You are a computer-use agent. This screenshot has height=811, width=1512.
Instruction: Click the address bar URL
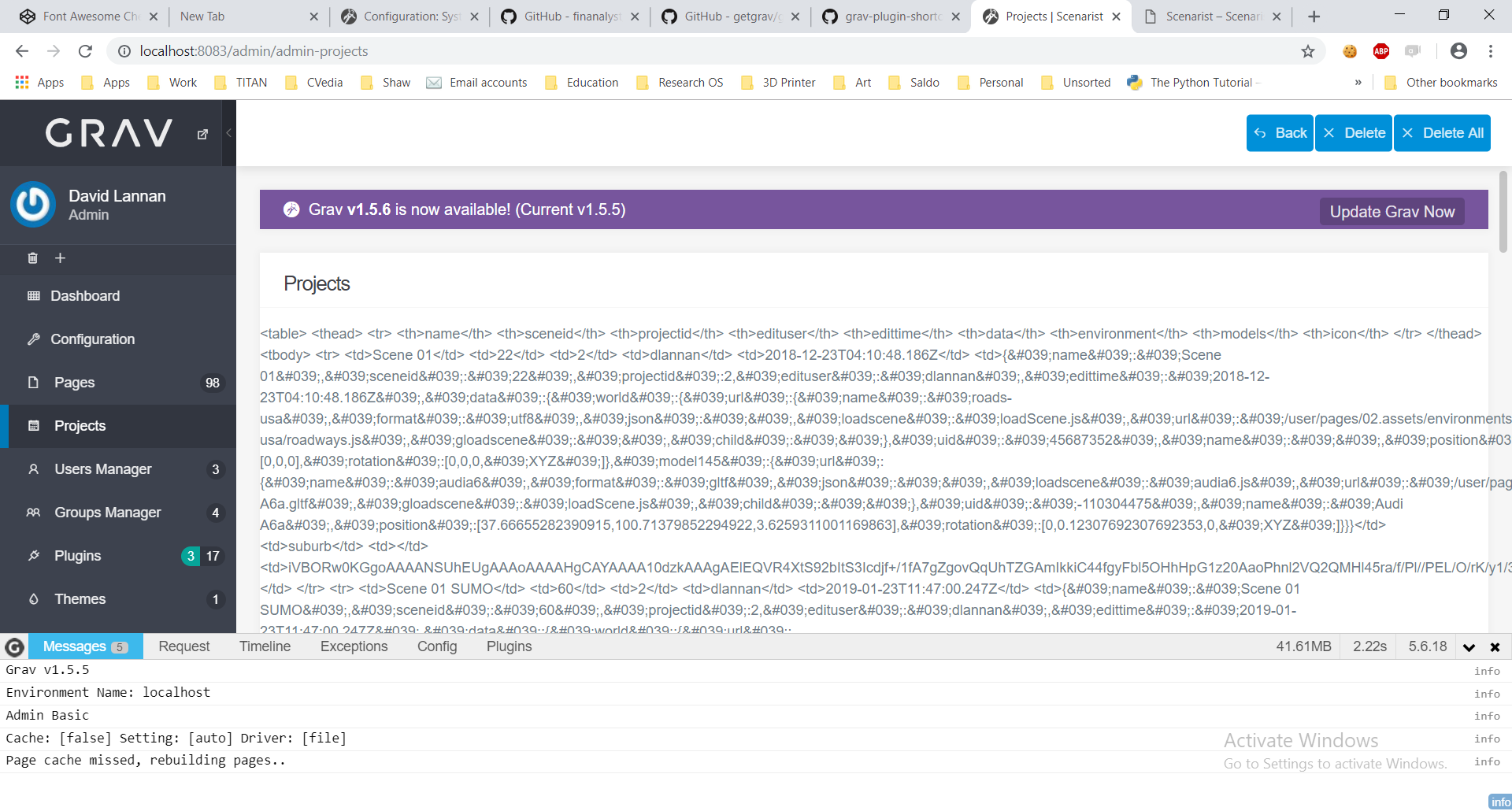tap(254, 51)
